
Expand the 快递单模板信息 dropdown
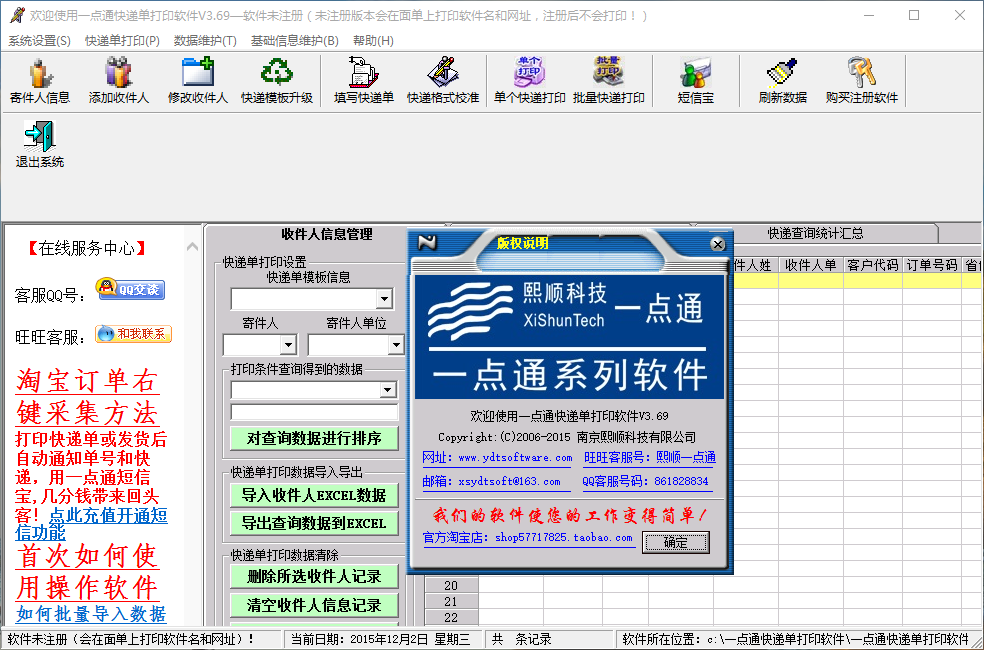(385, 299)
